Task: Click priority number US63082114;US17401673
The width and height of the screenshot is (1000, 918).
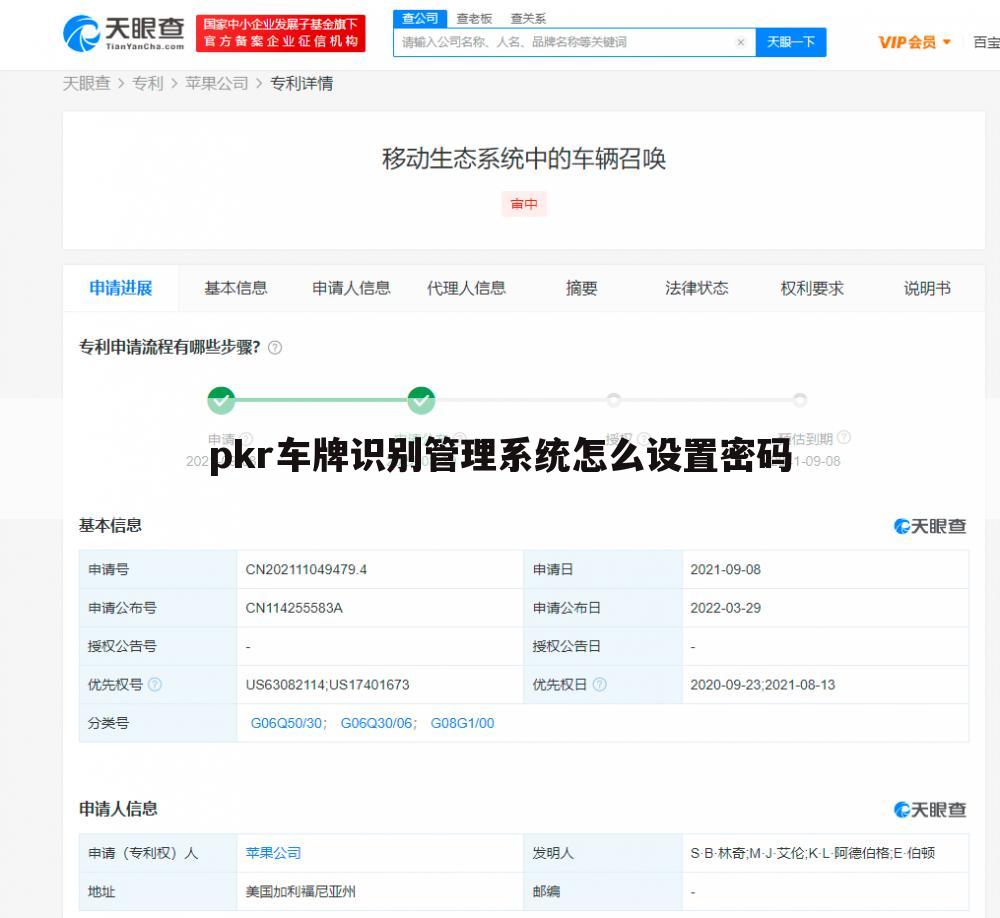Action: (x=327, y=685)
